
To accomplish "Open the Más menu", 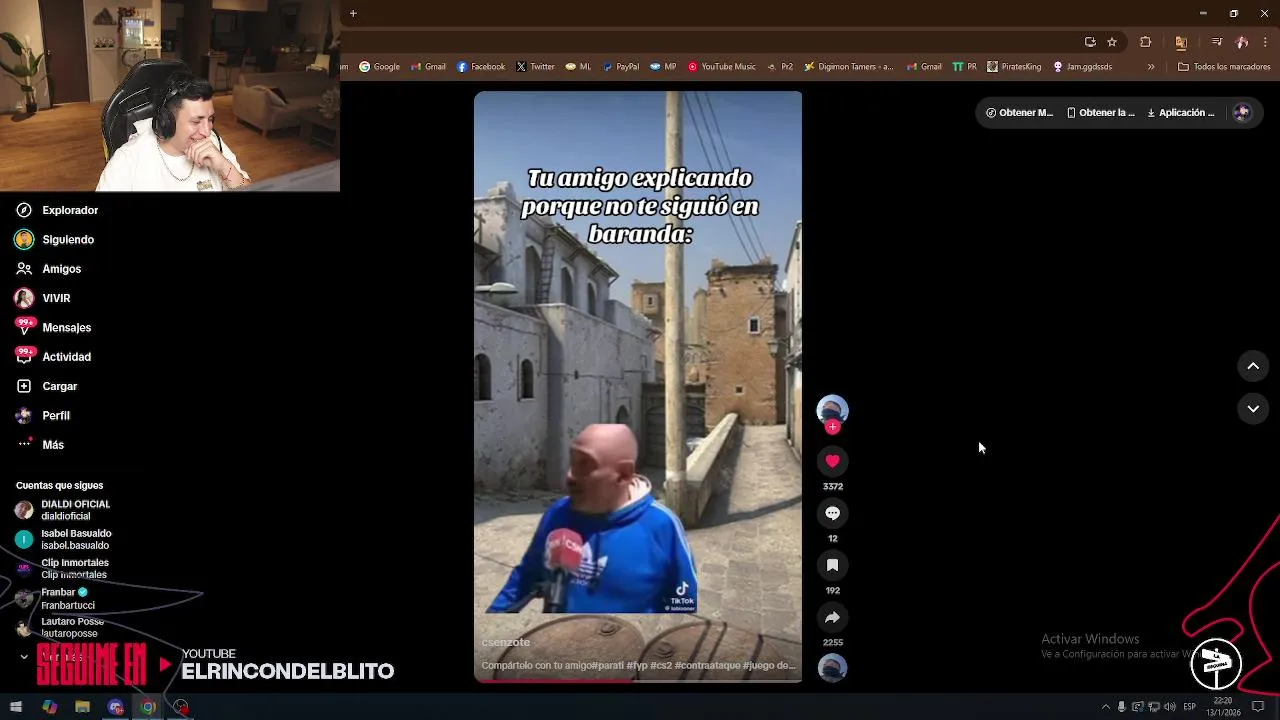I will (x=39, y=445).
